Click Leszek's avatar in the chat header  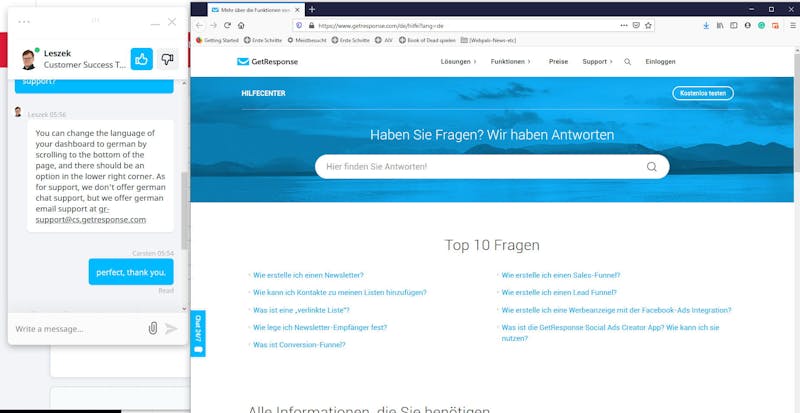pyautogui.click(x=29, y=59)
